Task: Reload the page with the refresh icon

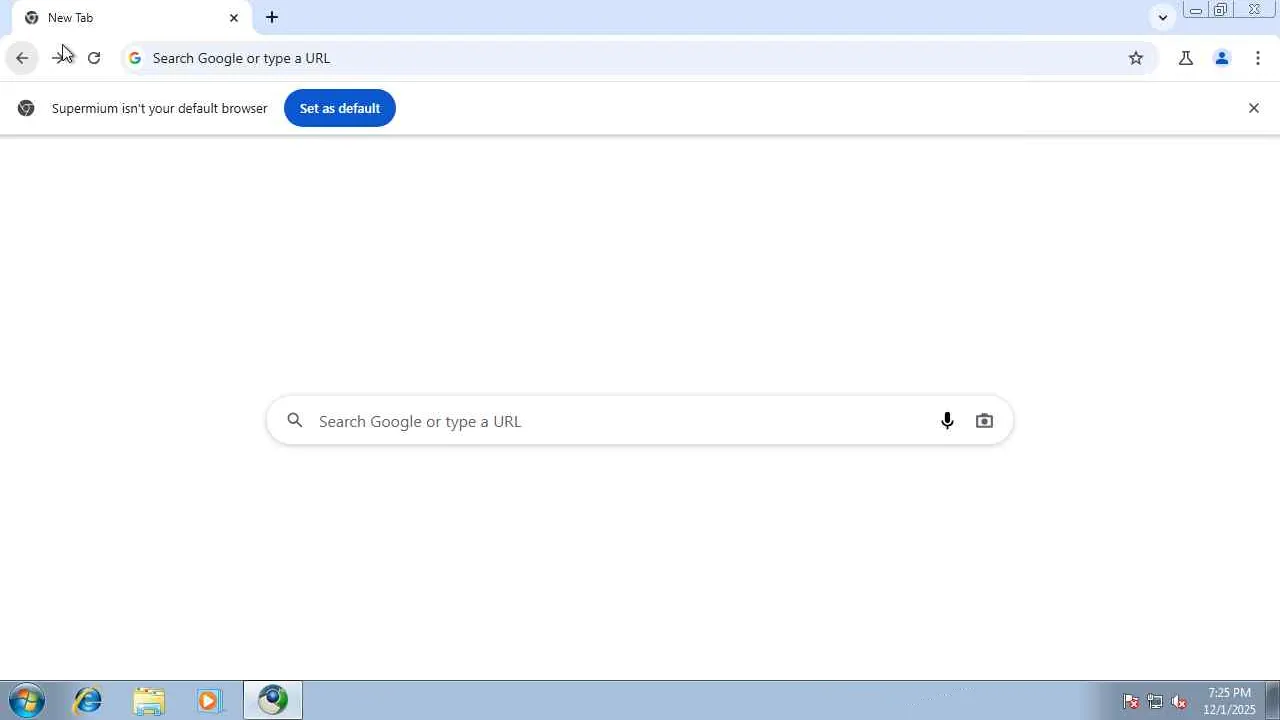Action: coord(94,58)
